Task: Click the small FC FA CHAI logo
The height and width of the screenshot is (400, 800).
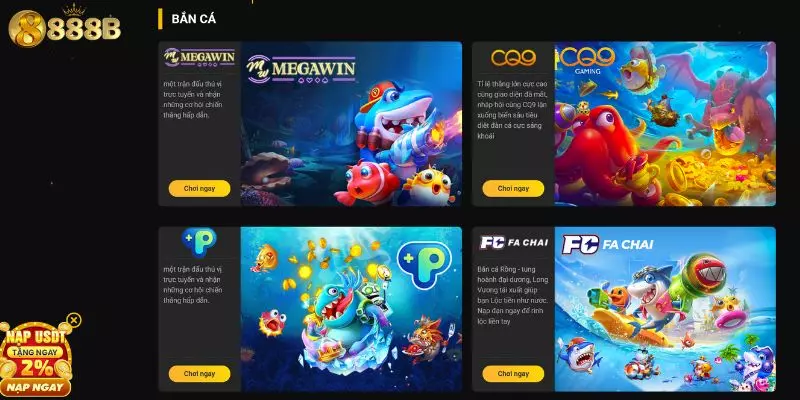Action: [513, 242]
